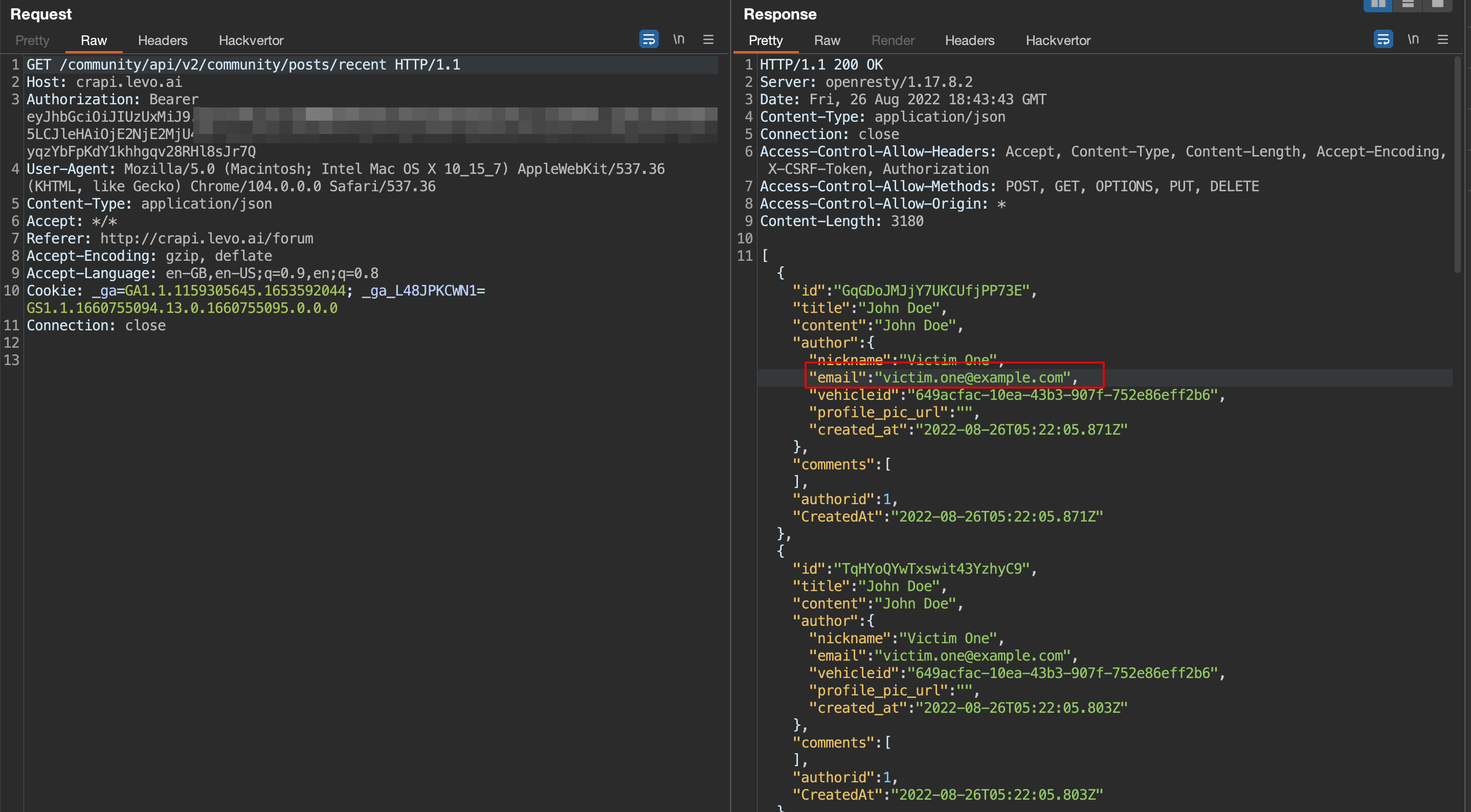Click the GET request line in editor
The width and height of the screenshot is (1471, 812).
click(243, 64)
